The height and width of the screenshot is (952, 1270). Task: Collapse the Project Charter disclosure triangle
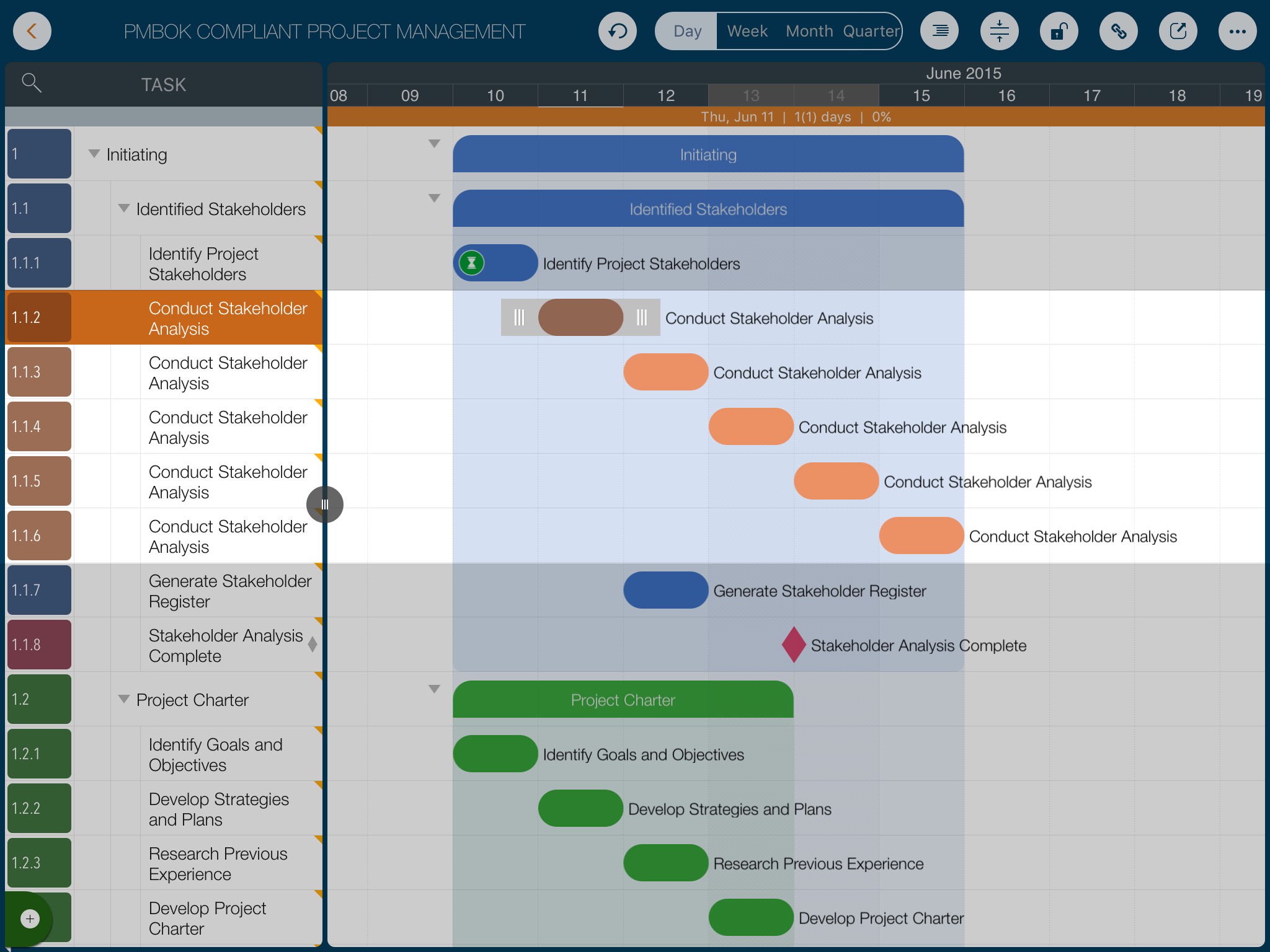coord(124,699)
